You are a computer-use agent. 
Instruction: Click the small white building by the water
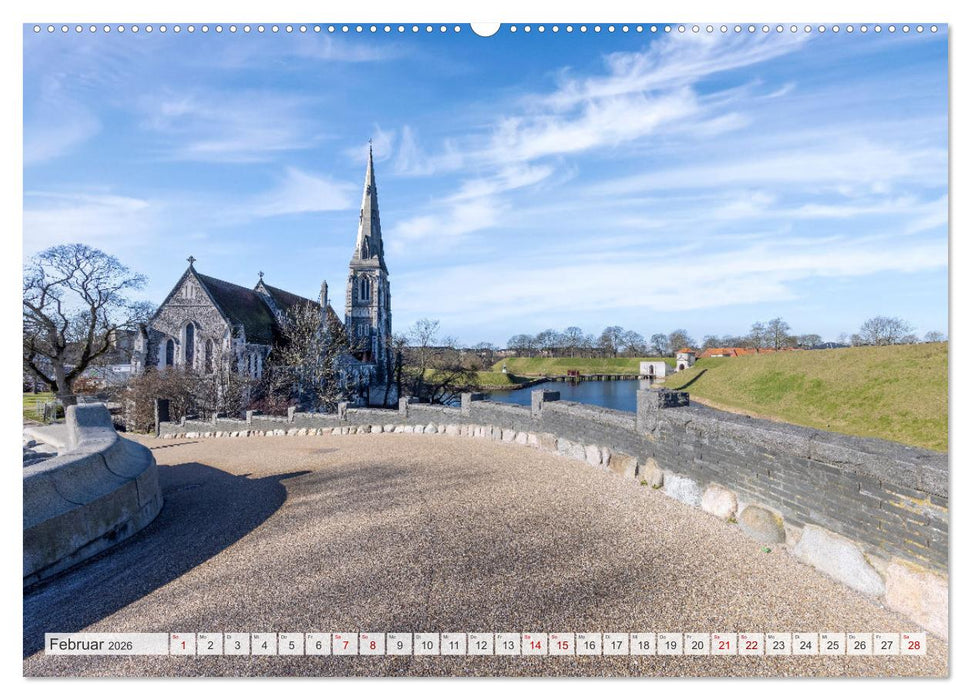pos(652,368)
